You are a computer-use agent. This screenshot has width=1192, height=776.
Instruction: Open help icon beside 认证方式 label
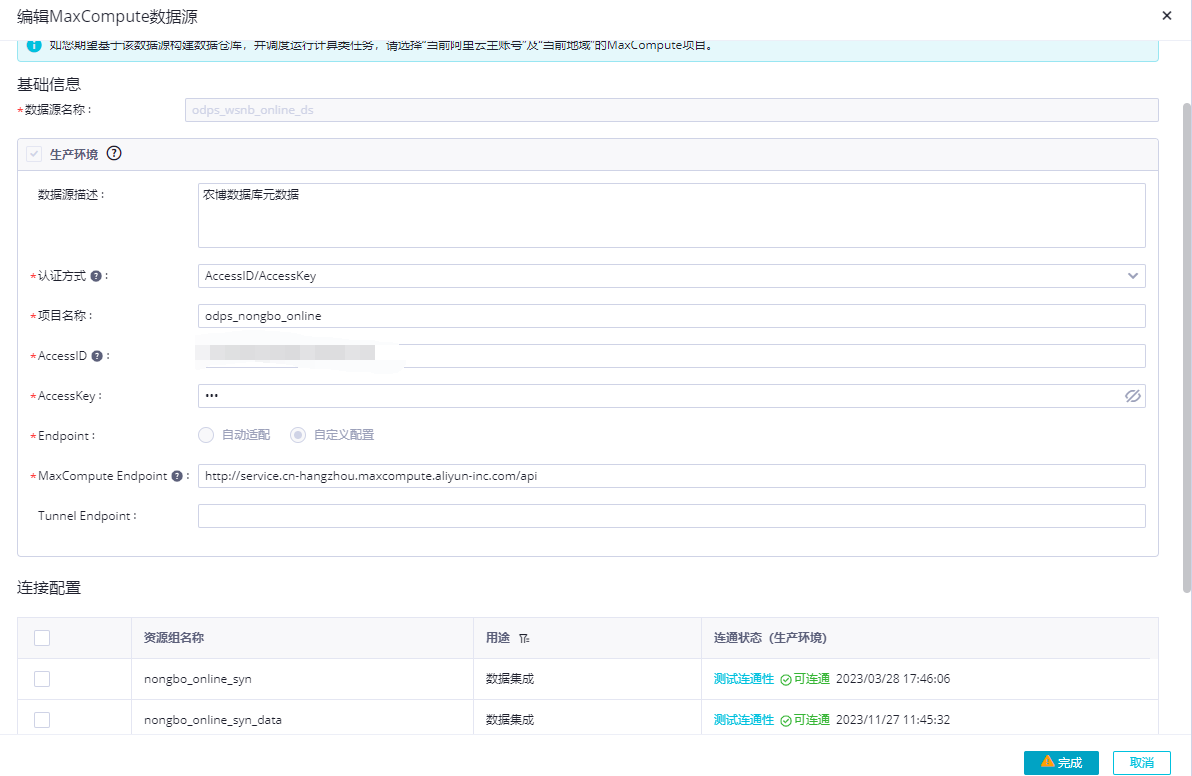point(96,276)
